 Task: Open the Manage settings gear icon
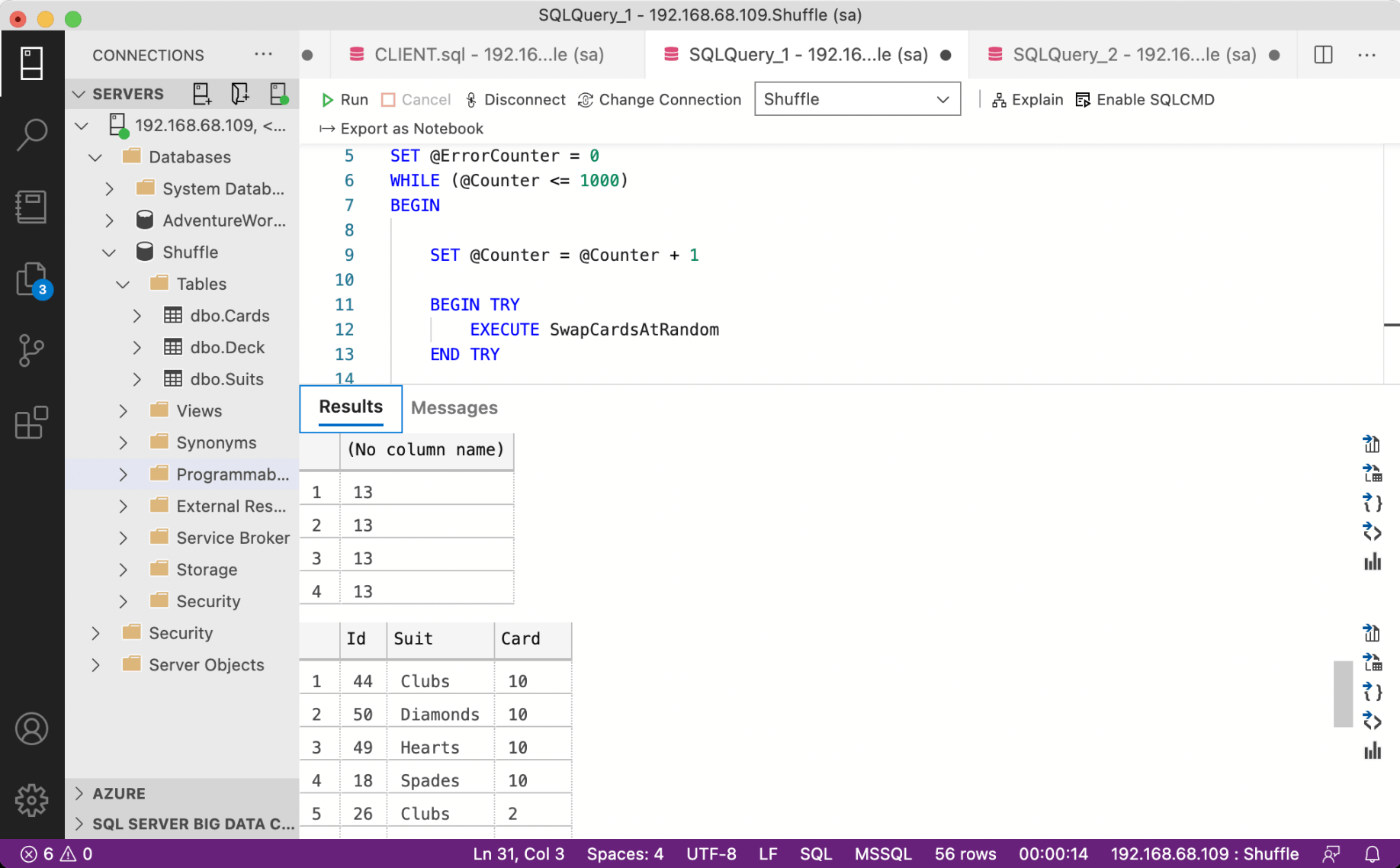(x=31, y=799)
